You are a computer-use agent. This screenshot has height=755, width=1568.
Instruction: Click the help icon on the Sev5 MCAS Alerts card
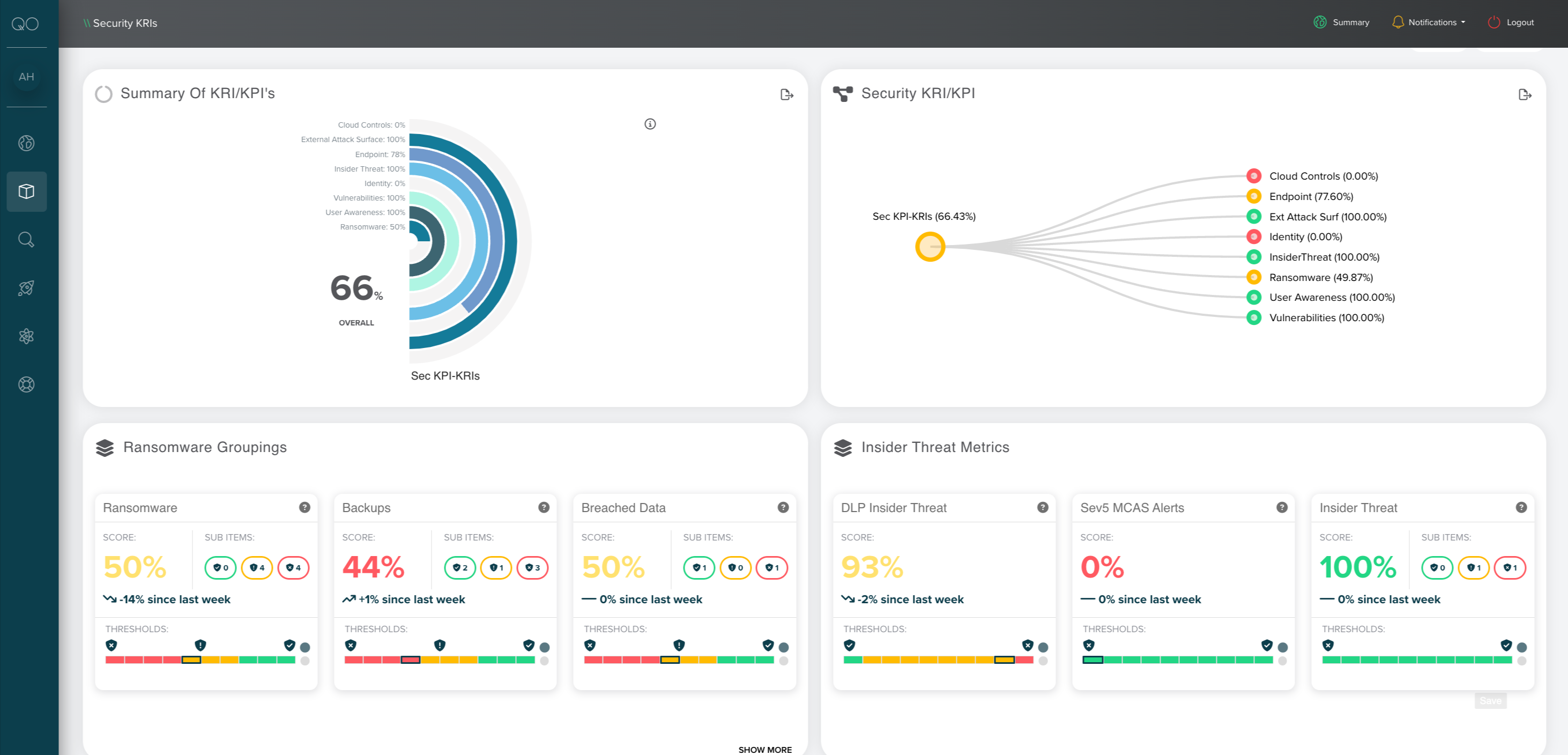click(1282, 507)
